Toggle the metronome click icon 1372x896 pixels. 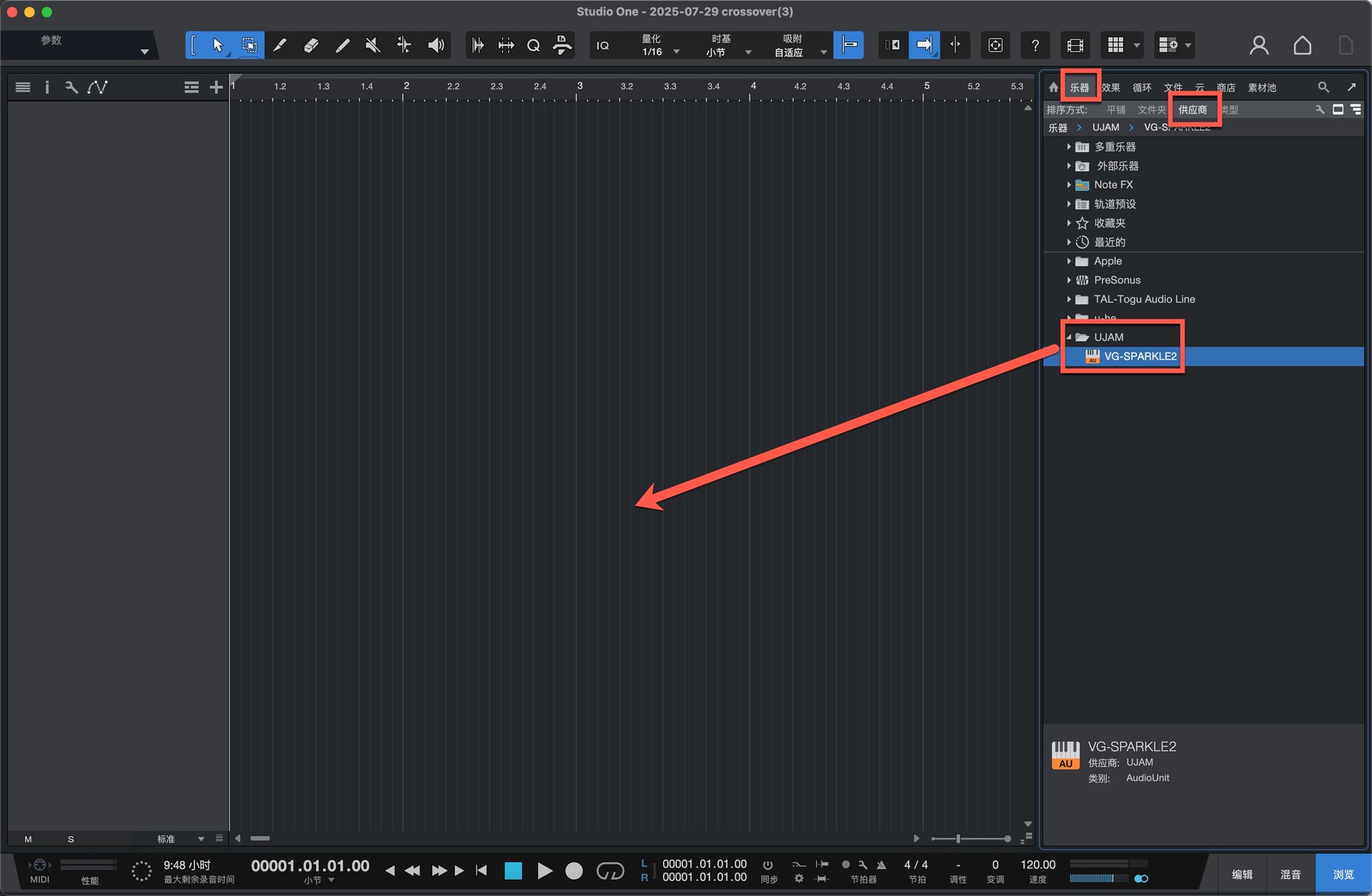[881, 865]
